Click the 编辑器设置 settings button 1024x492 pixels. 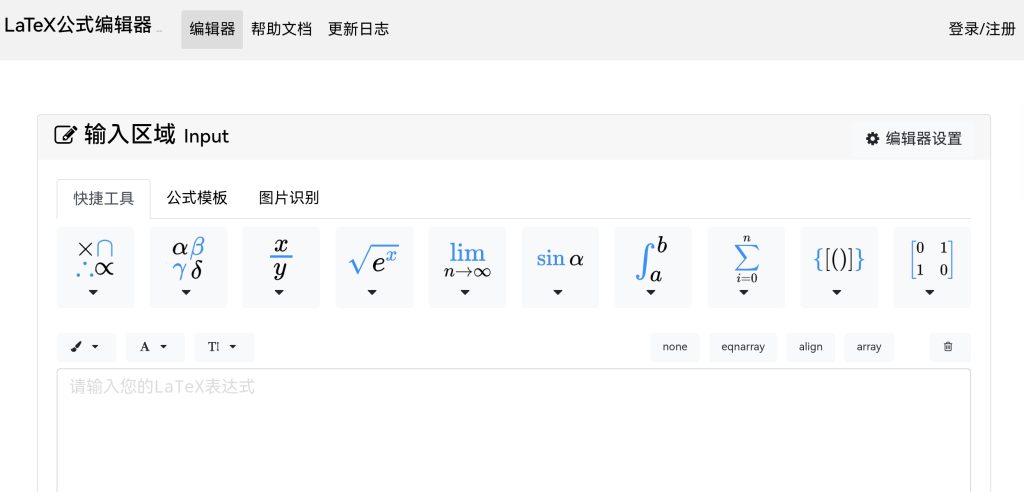[x=913, y=139]
